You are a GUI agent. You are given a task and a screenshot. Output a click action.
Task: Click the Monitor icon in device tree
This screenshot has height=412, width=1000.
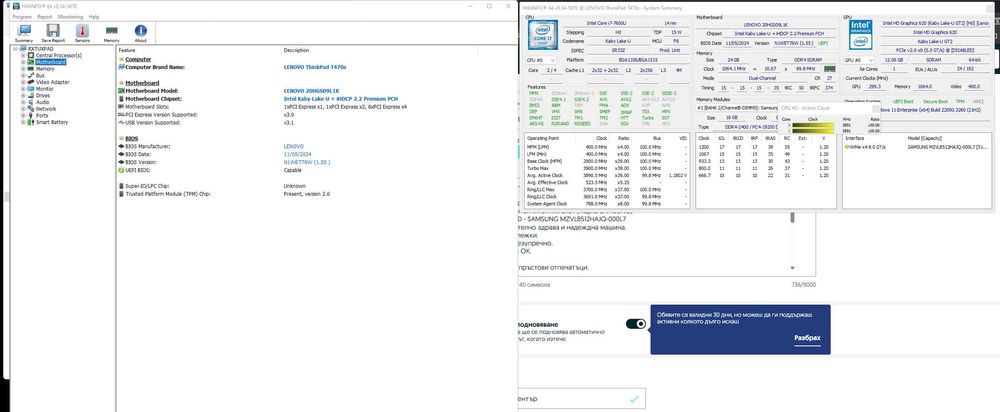(31, 89)
